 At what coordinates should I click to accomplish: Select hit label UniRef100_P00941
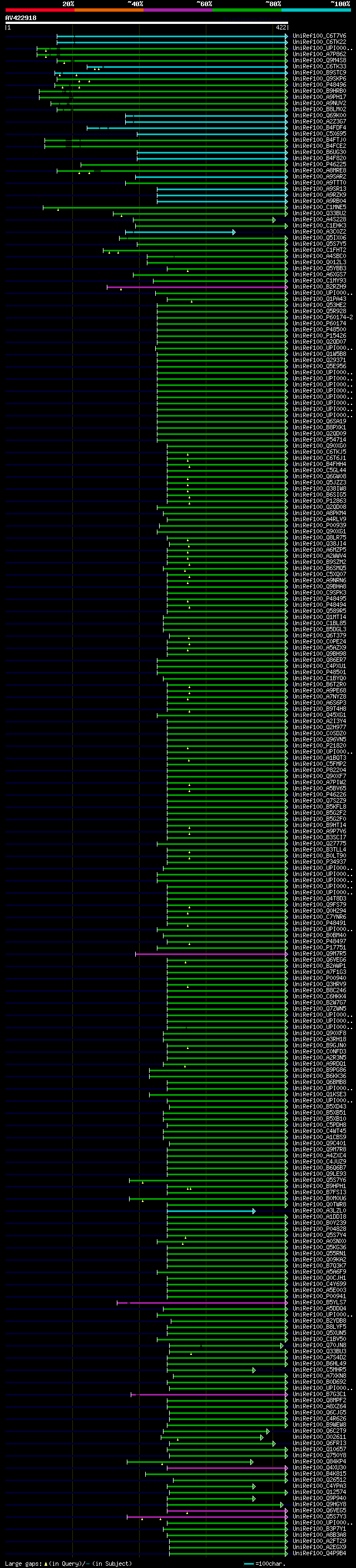coord(319,1297)
